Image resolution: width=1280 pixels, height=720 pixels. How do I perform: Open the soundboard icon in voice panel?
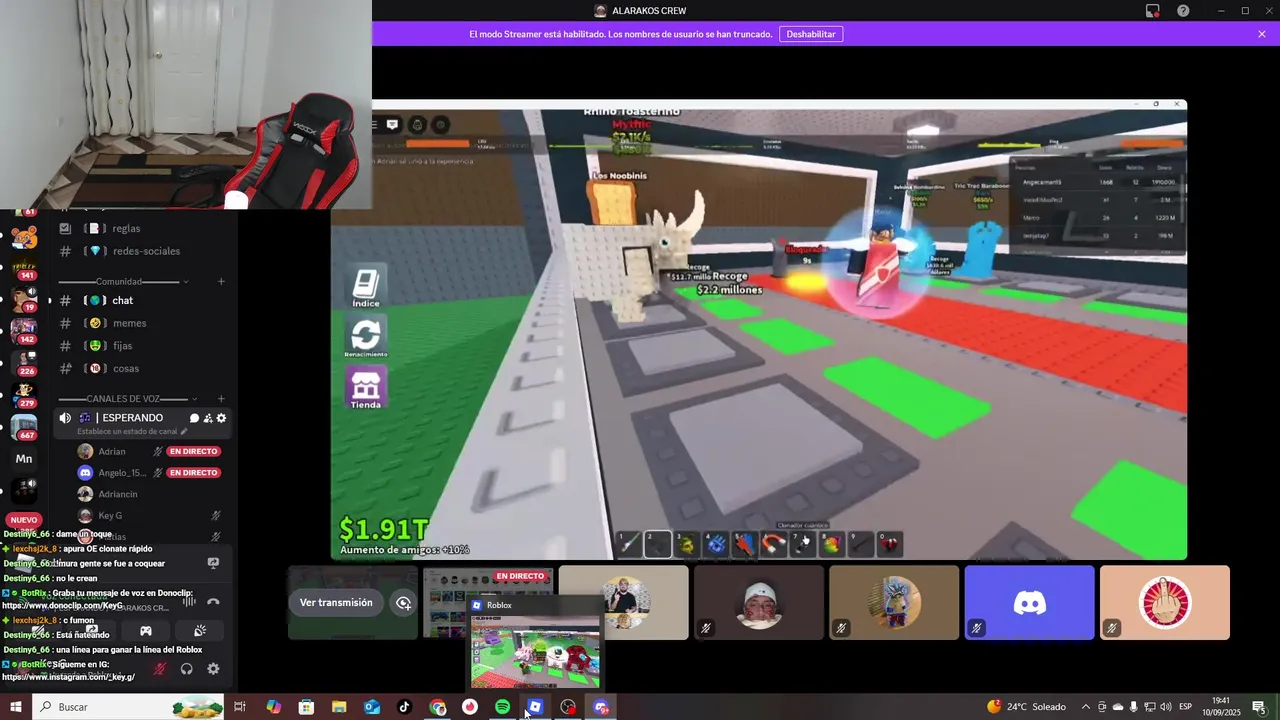[x=200, y=631]
